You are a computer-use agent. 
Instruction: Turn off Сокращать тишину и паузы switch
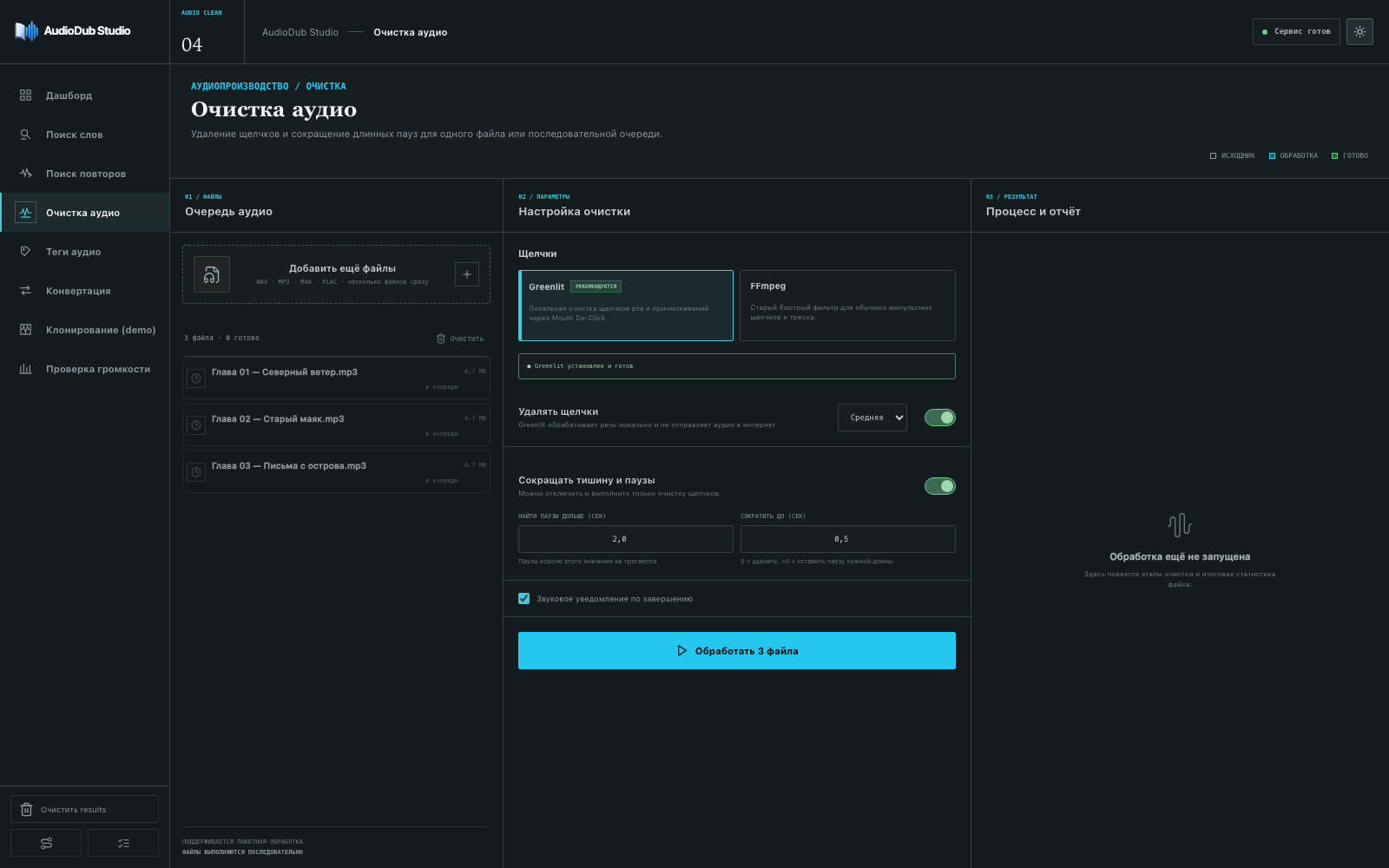pos(940,486)
